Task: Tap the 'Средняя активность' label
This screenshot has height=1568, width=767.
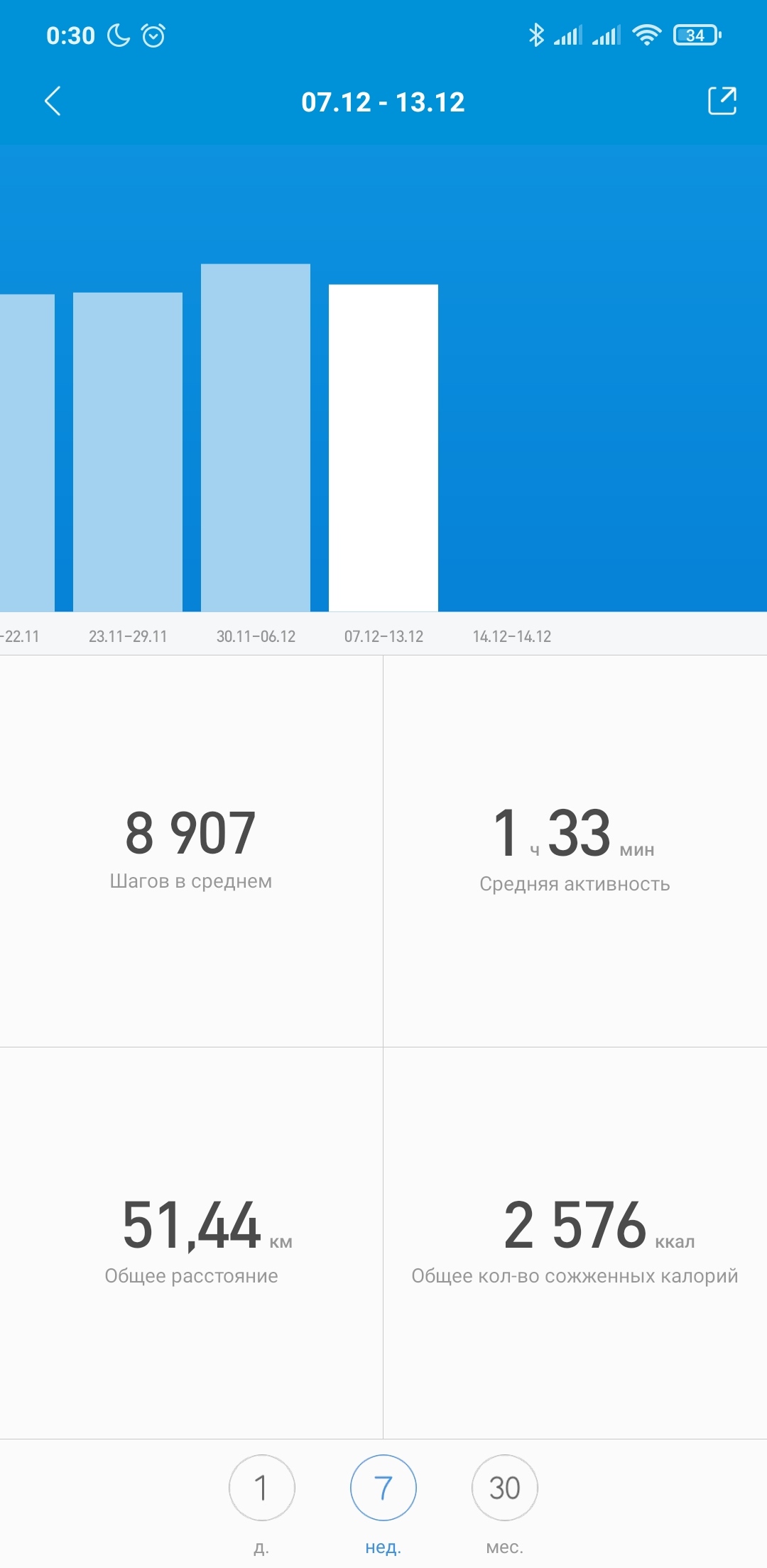Action: (575, 884)
